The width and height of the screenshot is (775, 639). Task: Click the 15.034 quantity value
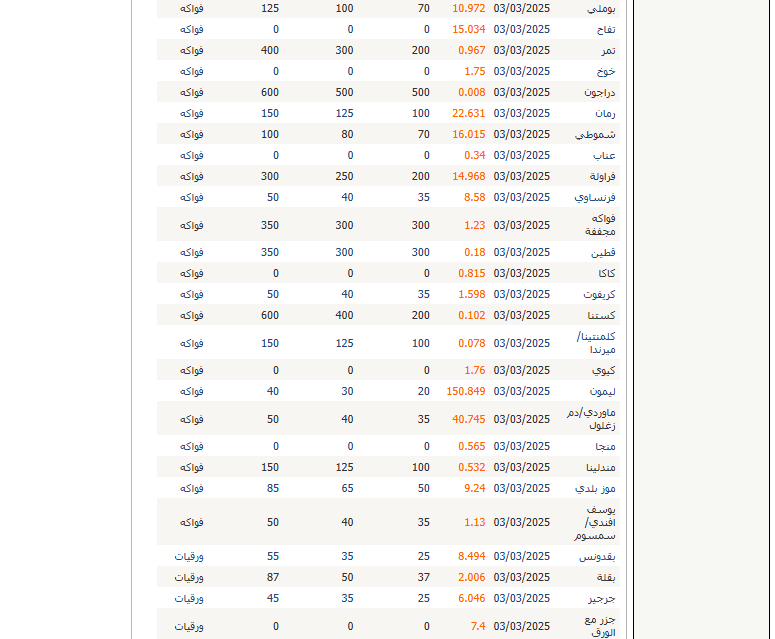click(x=468, y=29)
